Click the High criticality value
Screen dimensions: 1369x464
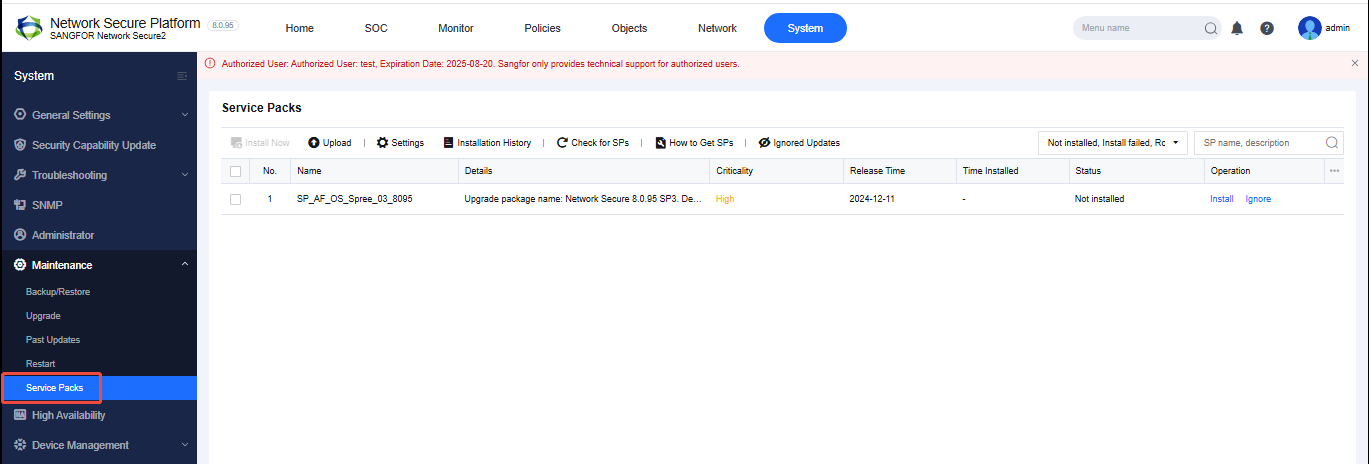coord(725,199)
